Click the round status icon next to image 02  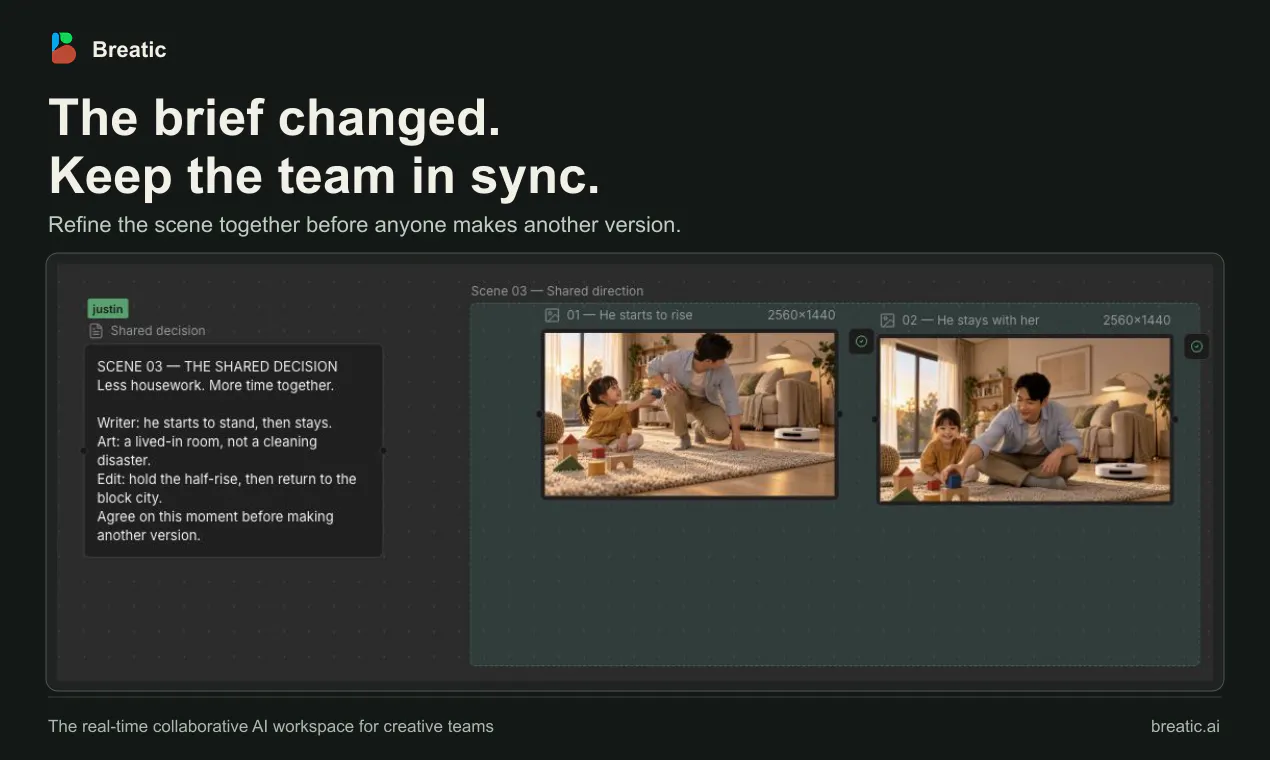tap(1196, 346)
